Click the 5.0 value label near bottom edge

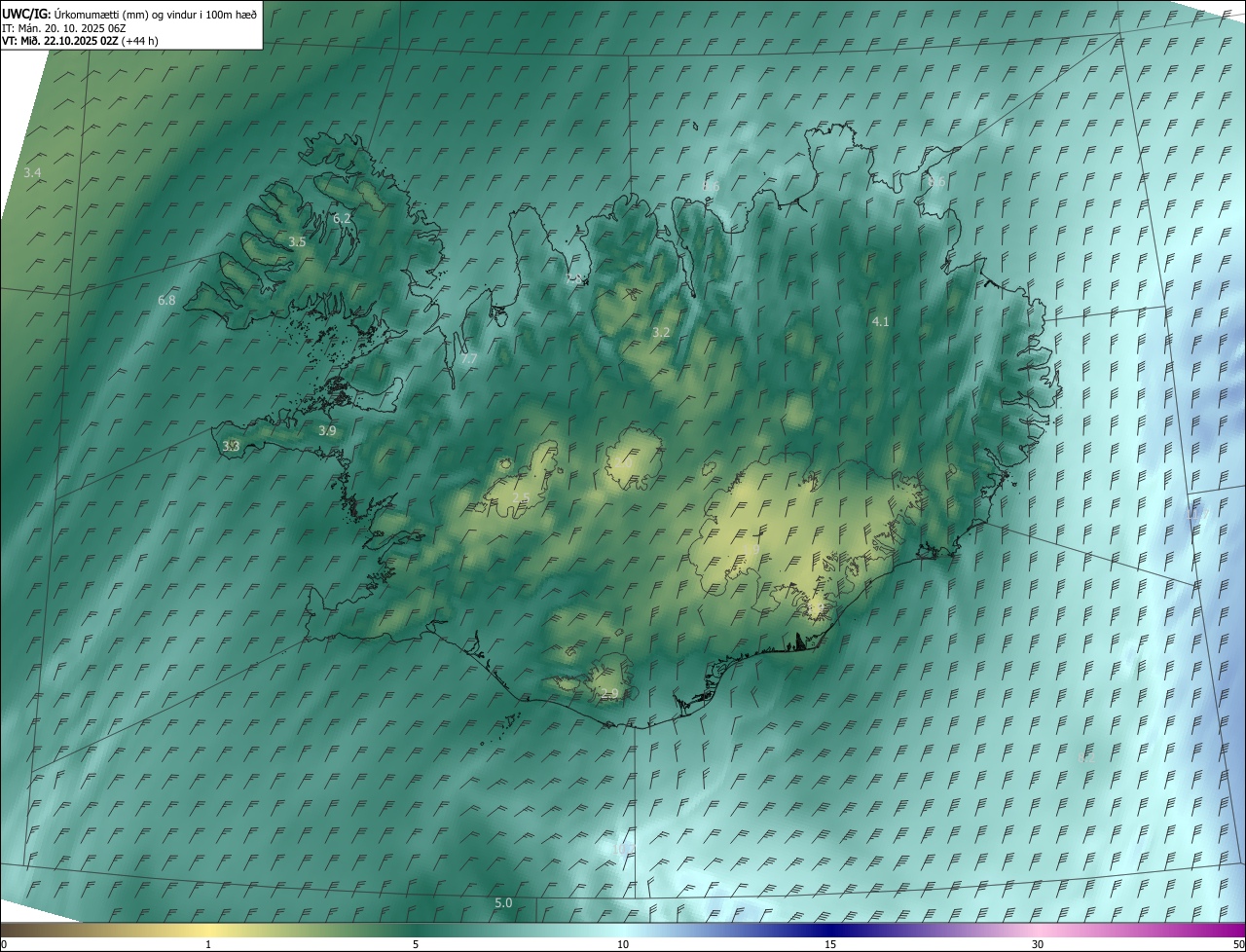tap(503, 902)
